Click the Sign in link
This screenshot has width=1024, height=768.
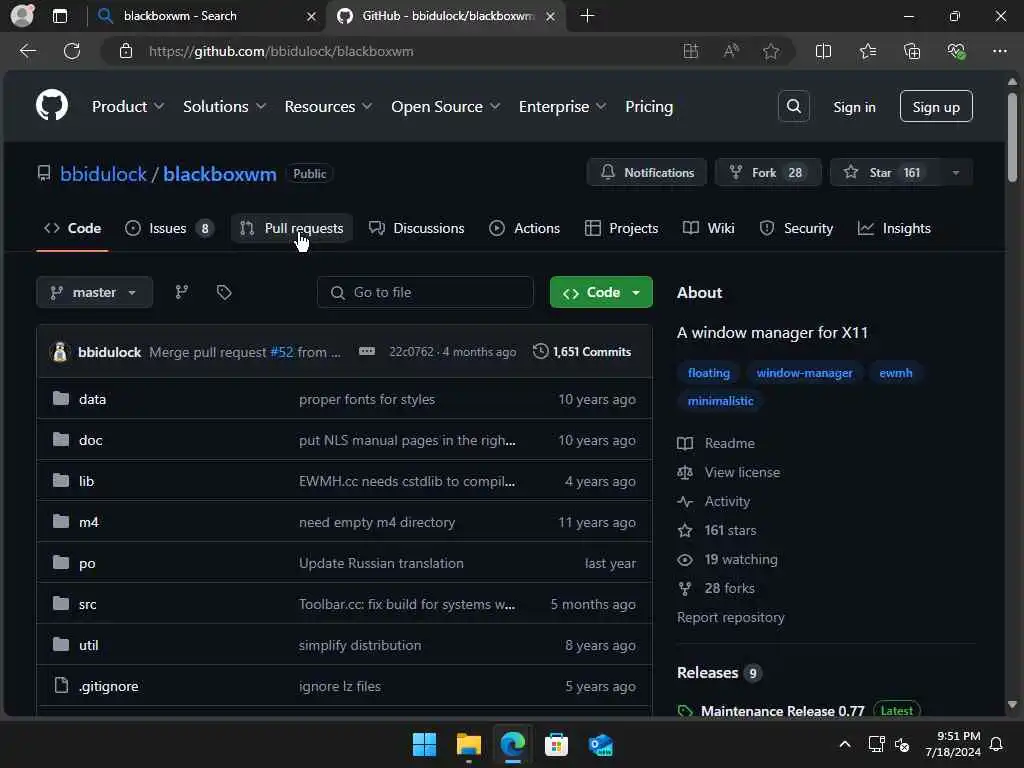pyautogui.click(x=854, y=107)
